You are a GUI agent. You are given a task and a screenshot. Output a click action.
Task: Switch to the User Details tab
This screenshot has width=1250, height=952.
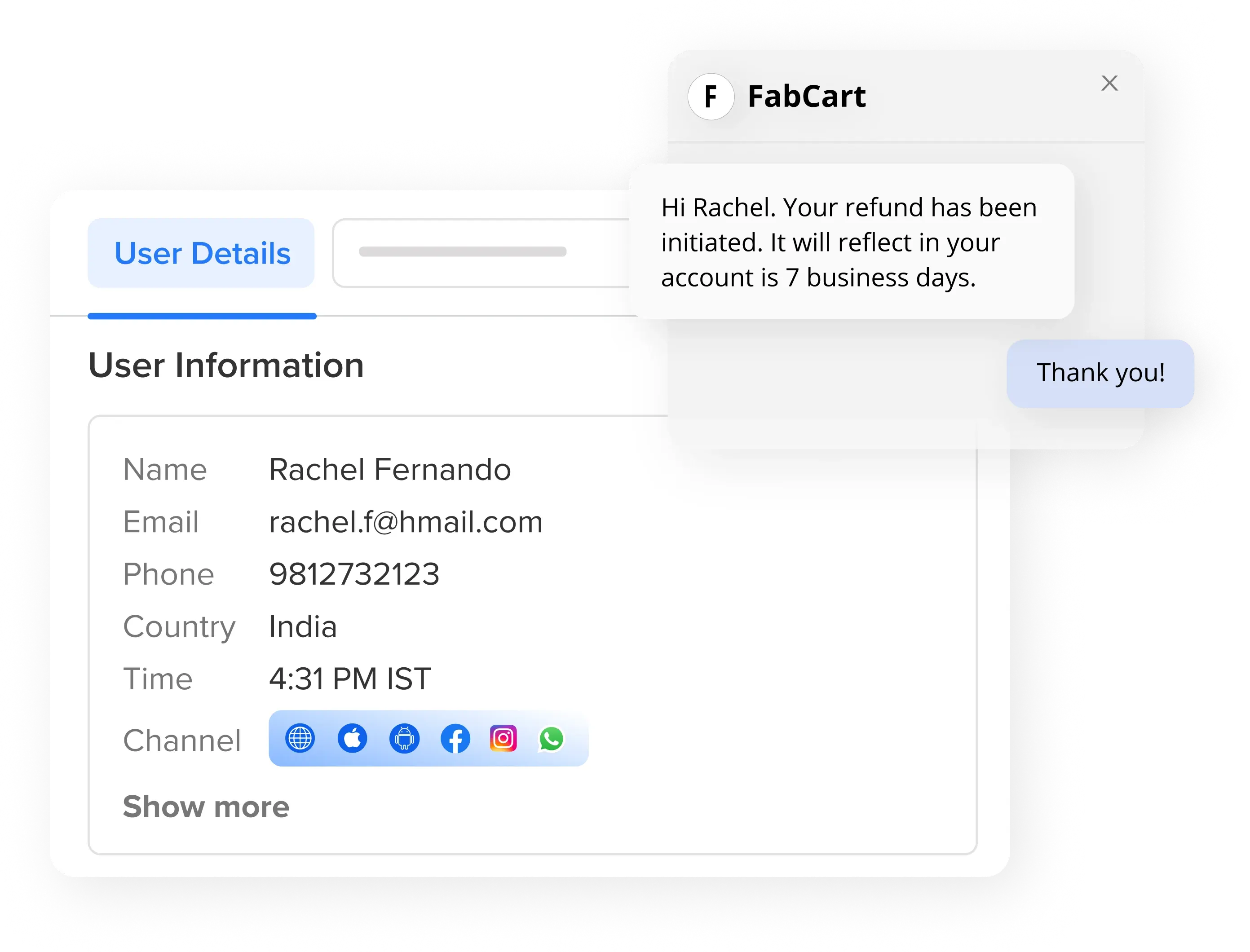click(x=202, y=253)
